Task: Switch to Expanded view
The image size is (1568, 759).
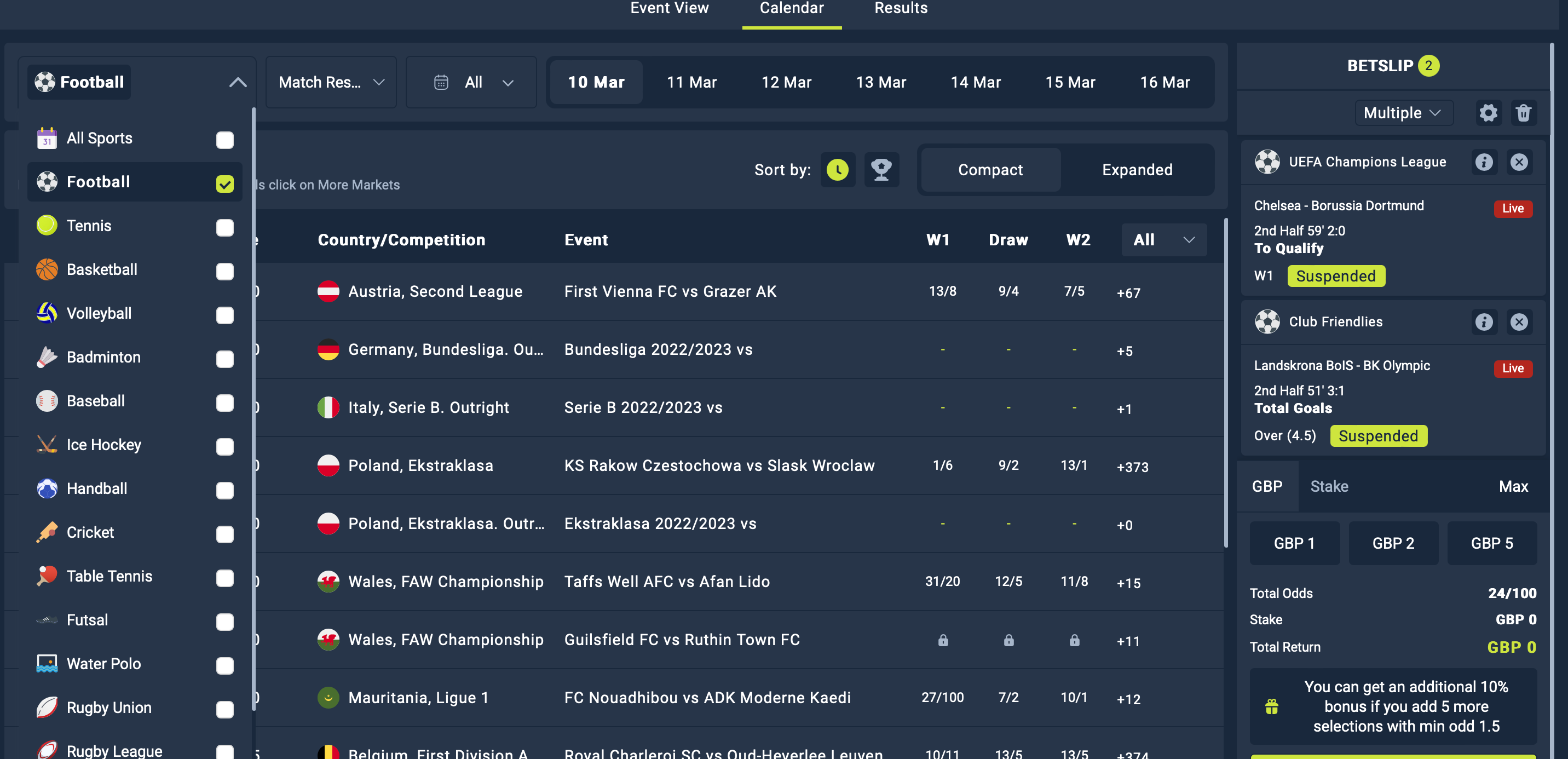Action: pyautogui.click(x=1137, y=170)
